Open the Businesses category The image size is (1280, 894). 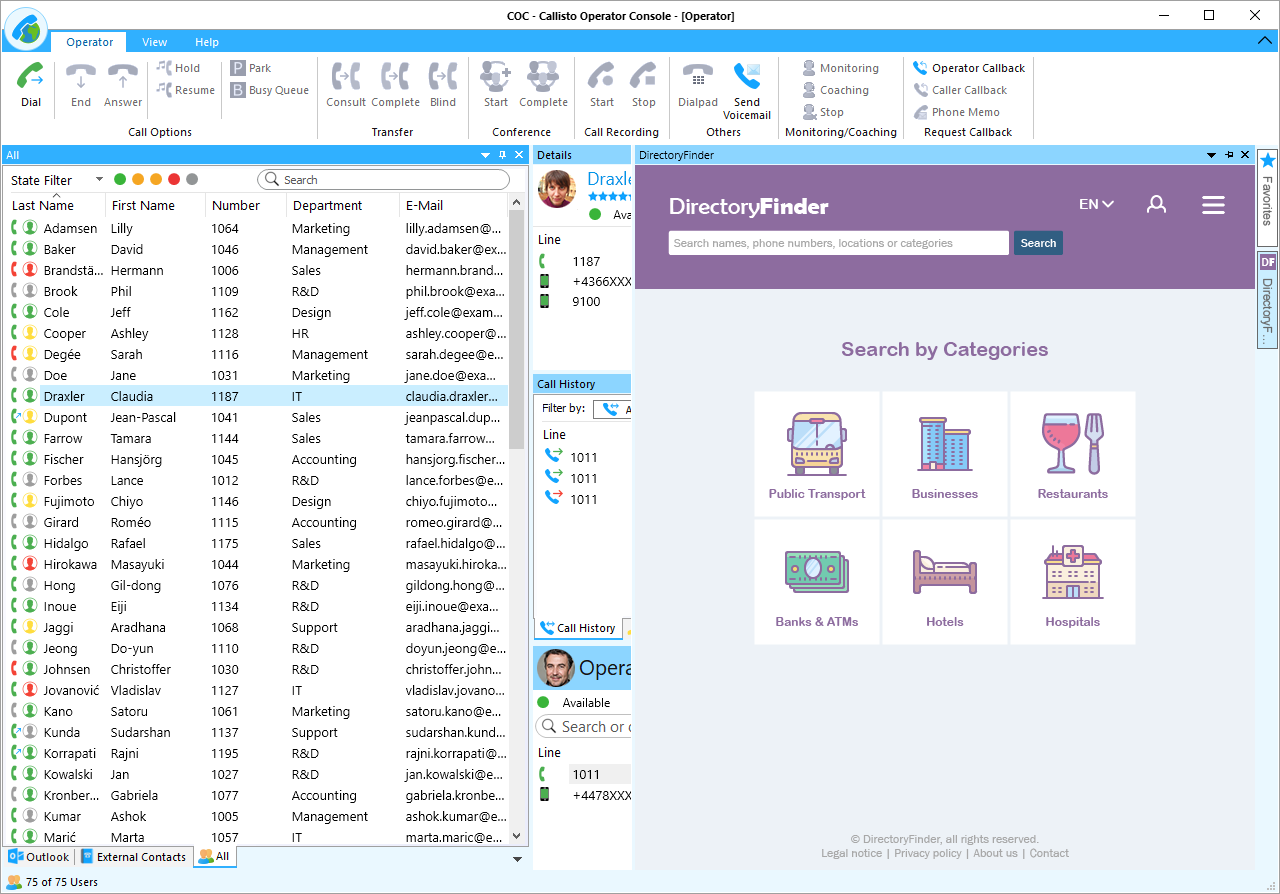(945, 454)
